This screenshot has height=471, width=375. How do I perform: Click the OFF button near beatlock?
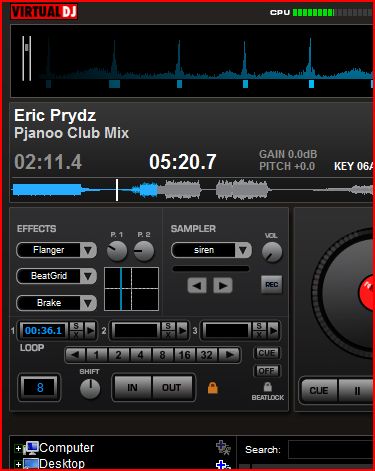pos(267,371)
